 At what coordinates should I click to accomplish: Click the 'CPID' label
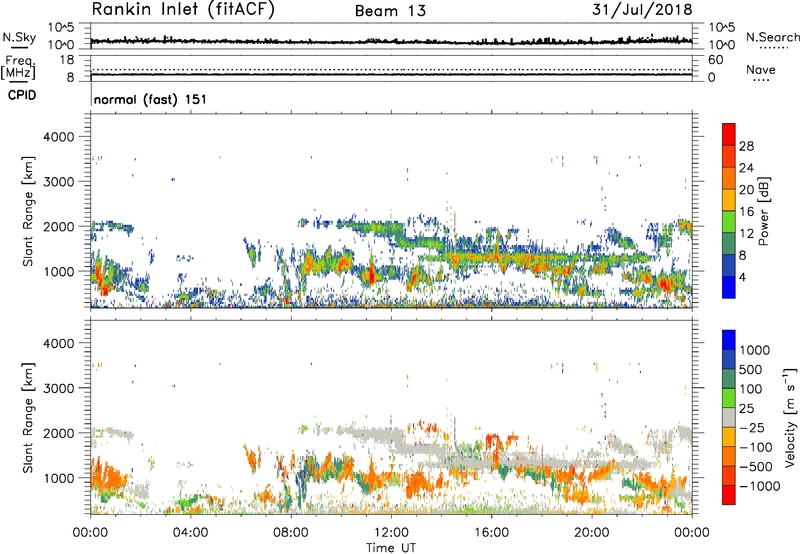point(22,95)
